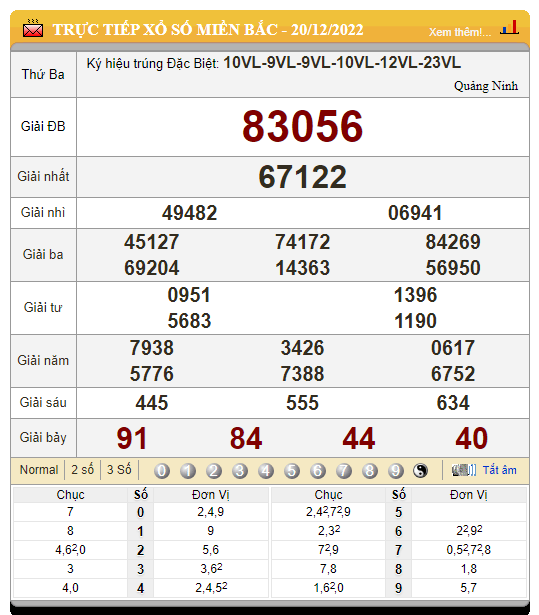Screen dimensions: 539x615
Task: Switch to 2 số view tab
Action: coord(82,469)
